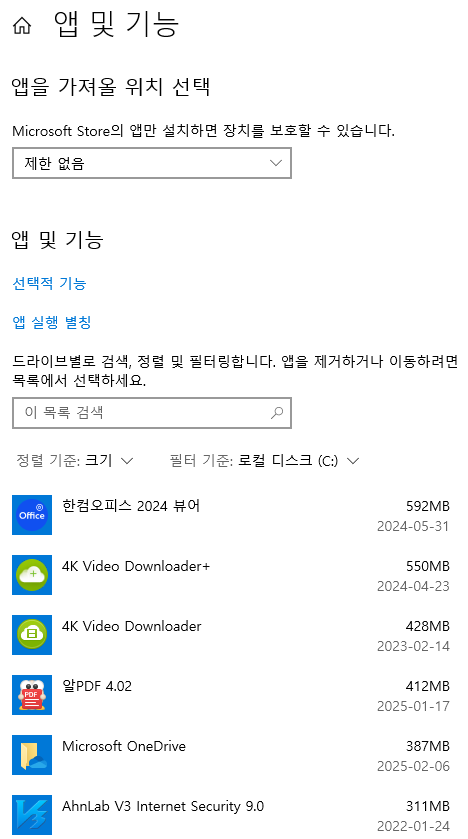Select the 4K Video Downloader entry name
The image size is (468, 839).
coord(132,626)
